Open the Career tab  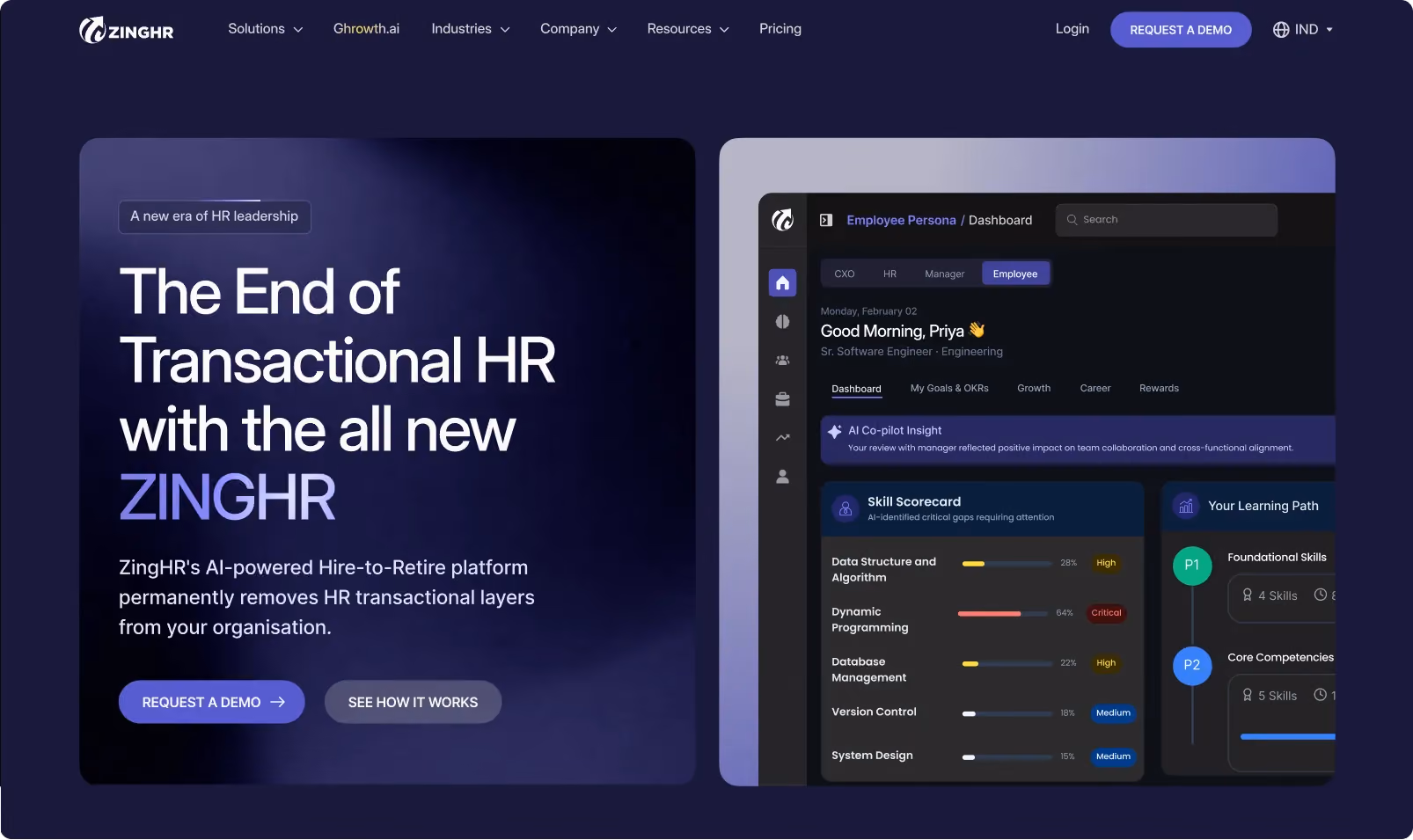pos(1095,389)
